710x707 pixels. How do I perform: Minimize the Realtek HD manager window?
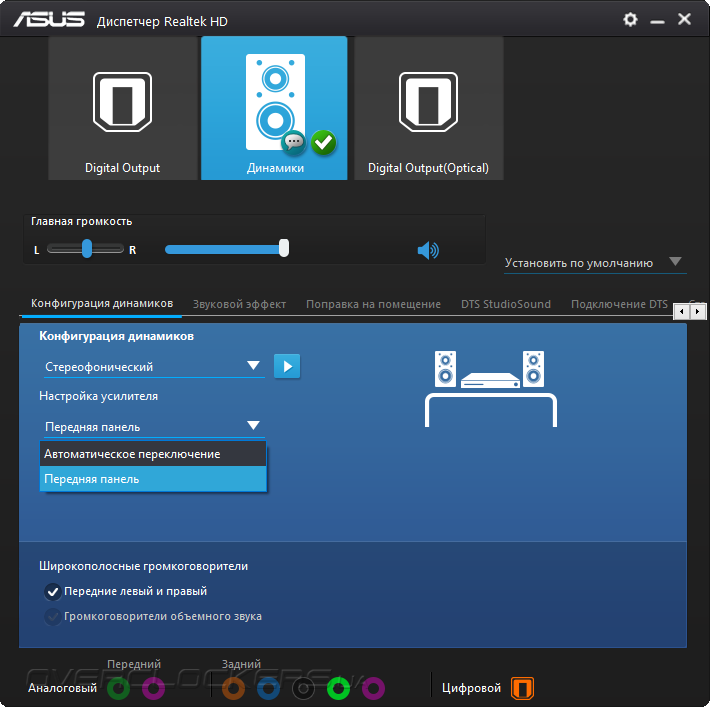coord(657,21)
